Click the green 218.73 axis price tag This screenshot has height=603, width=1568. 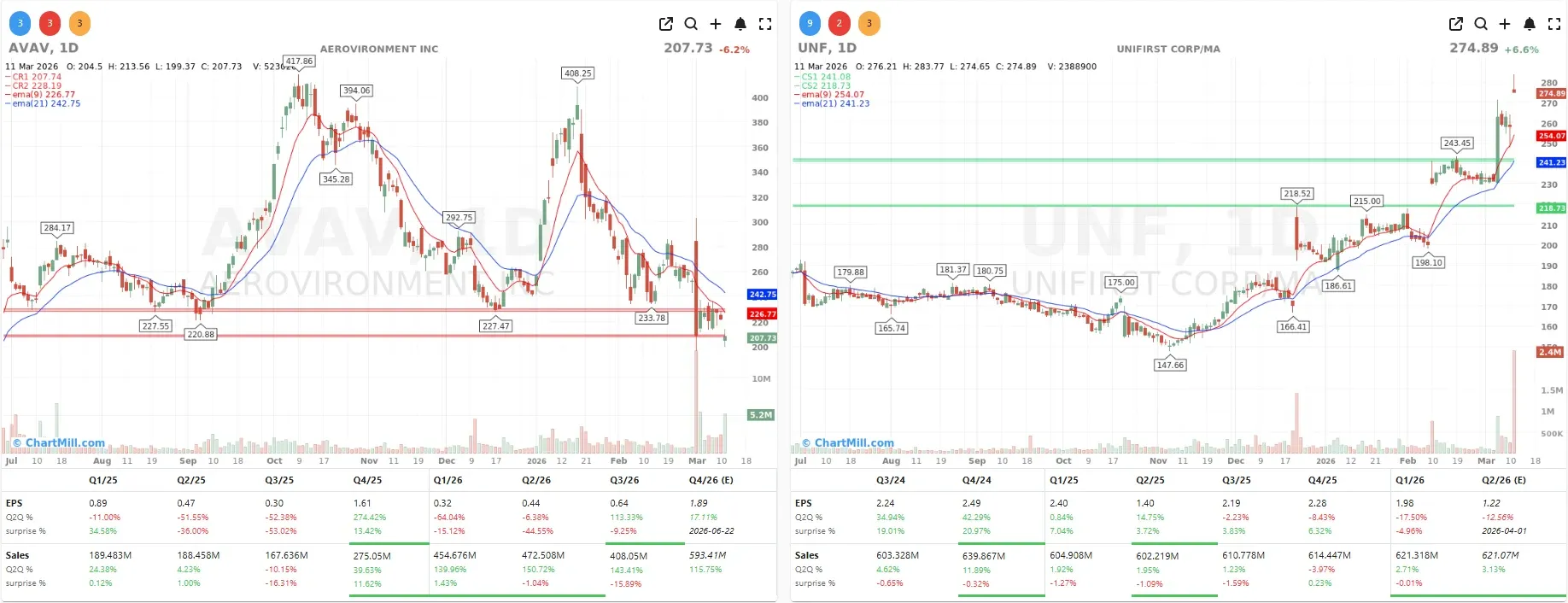(1552, 208)
